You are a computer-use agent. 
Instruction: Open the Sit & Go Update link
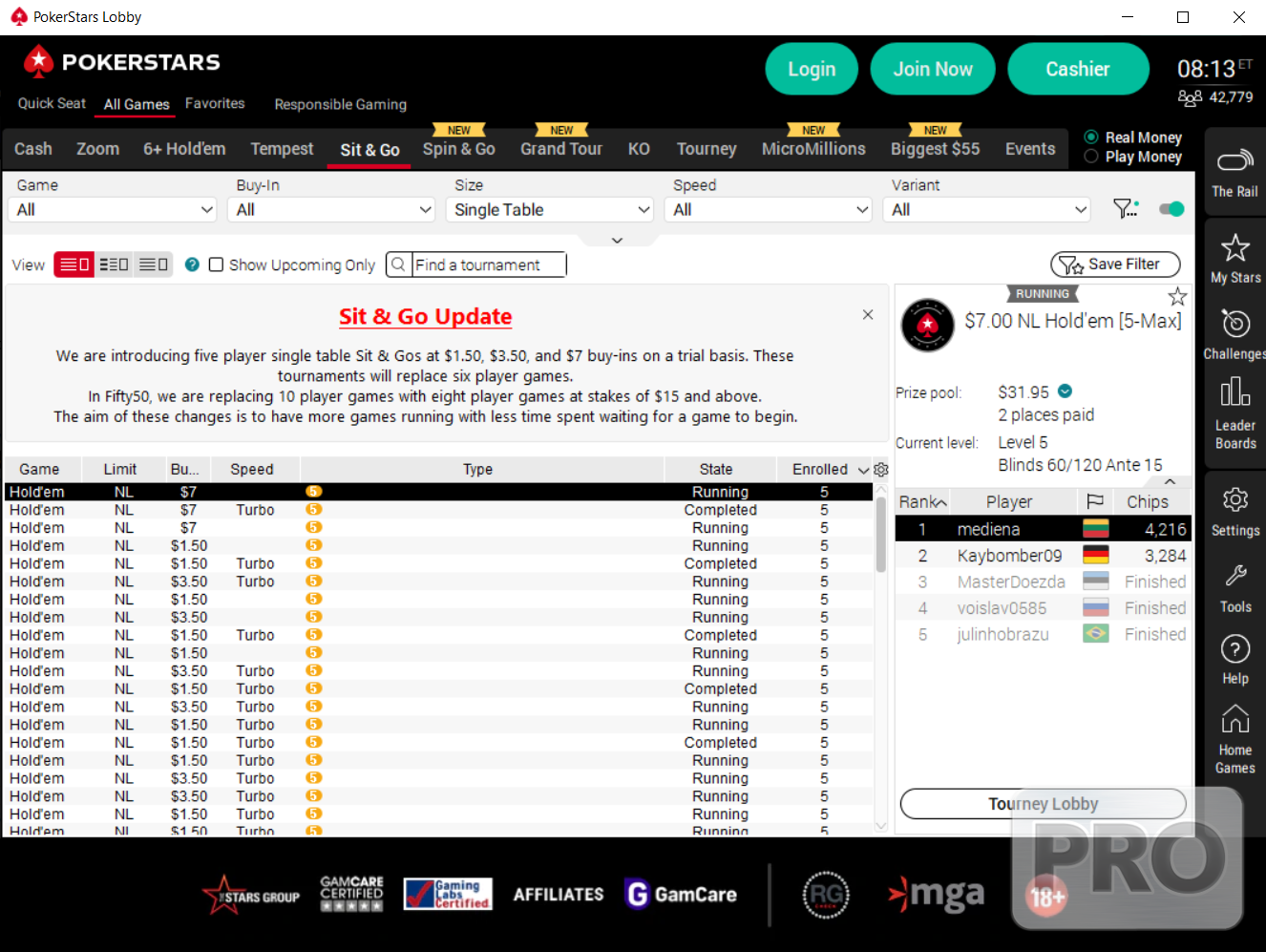point(426,316)
